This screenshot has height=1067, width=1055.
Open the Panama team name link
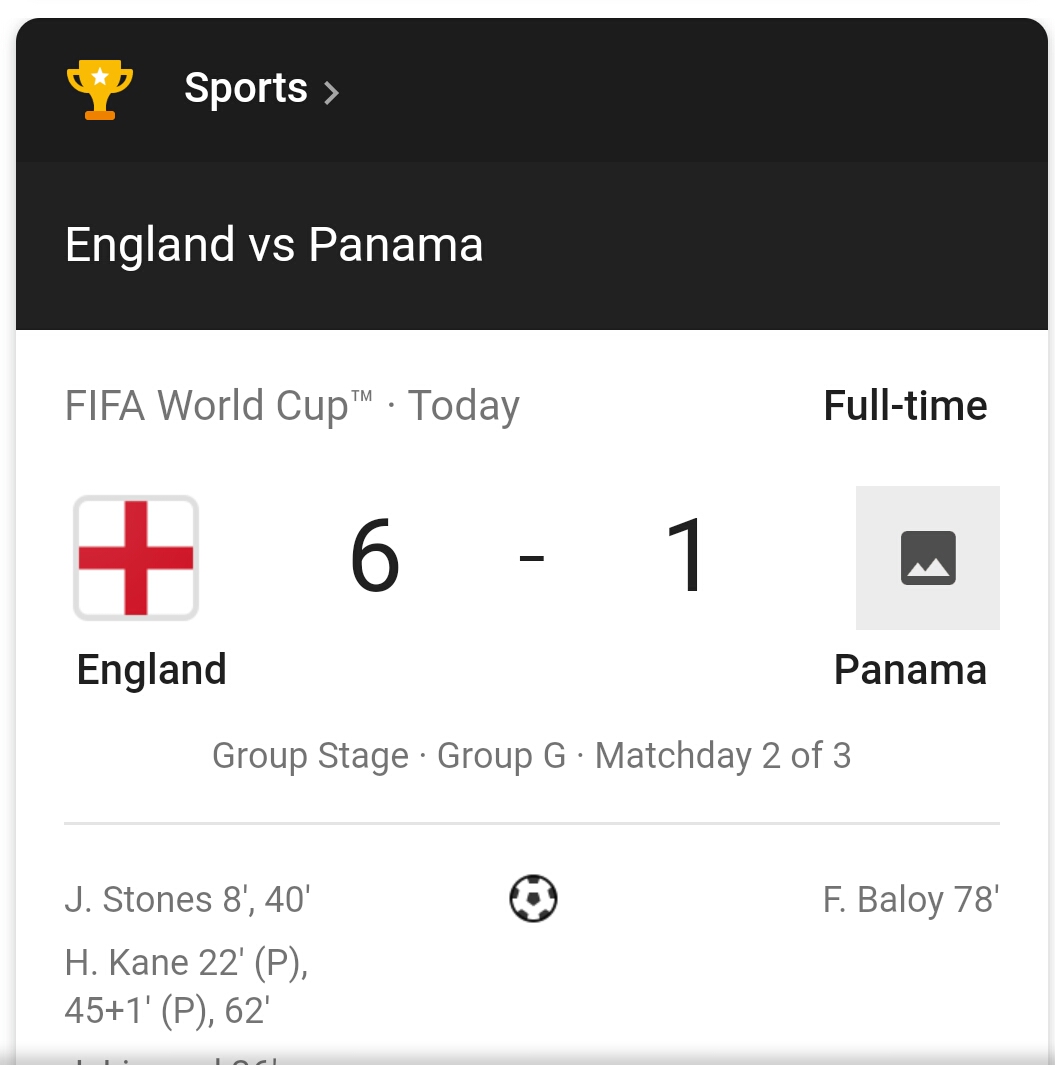(x=910, y=670)
